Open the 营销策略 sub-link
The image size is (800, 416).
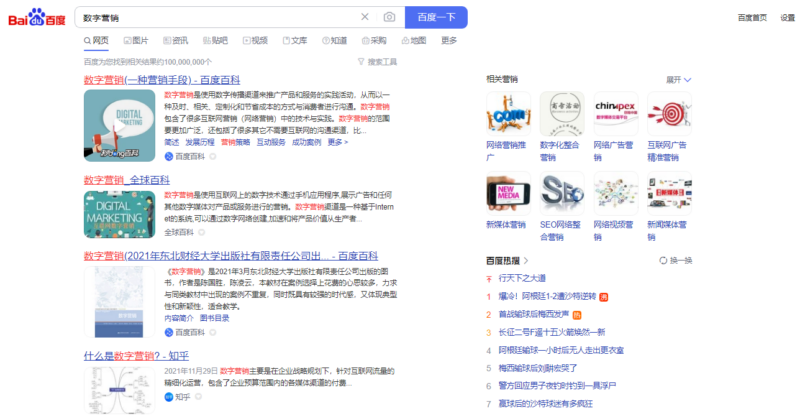[x=236, y=142]
